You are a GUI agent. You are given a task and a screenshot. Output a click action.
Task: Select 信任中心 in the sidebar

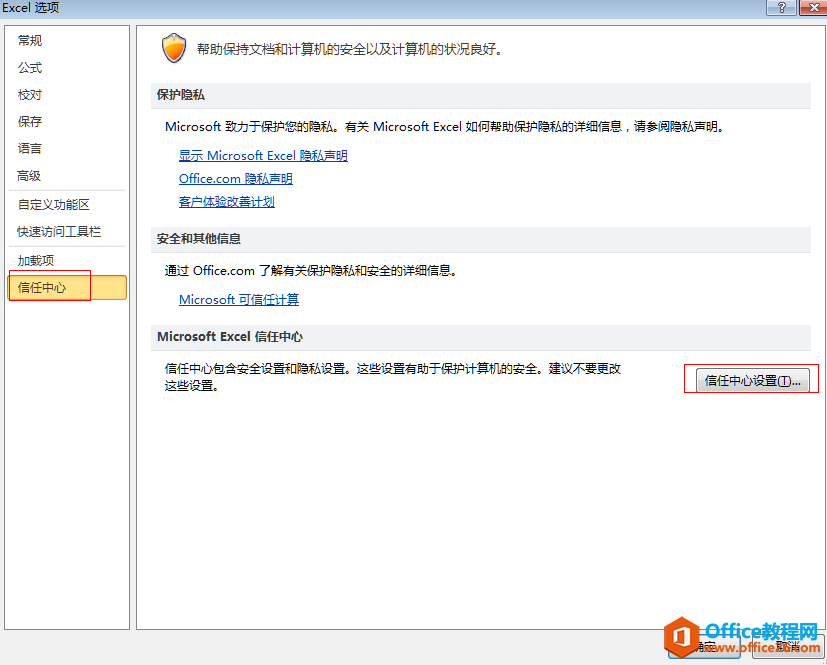(68, 287)
